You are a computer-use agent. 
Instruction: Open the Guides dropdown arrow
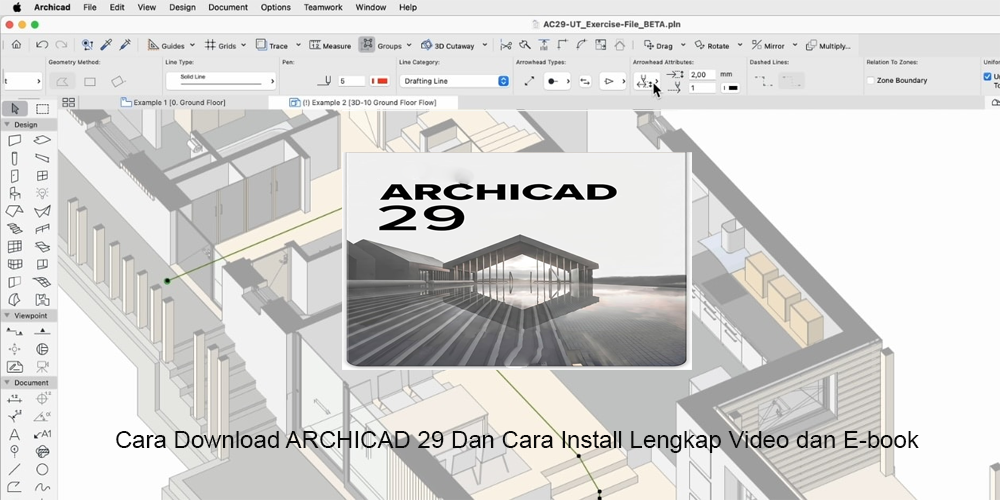pos(191,45)
